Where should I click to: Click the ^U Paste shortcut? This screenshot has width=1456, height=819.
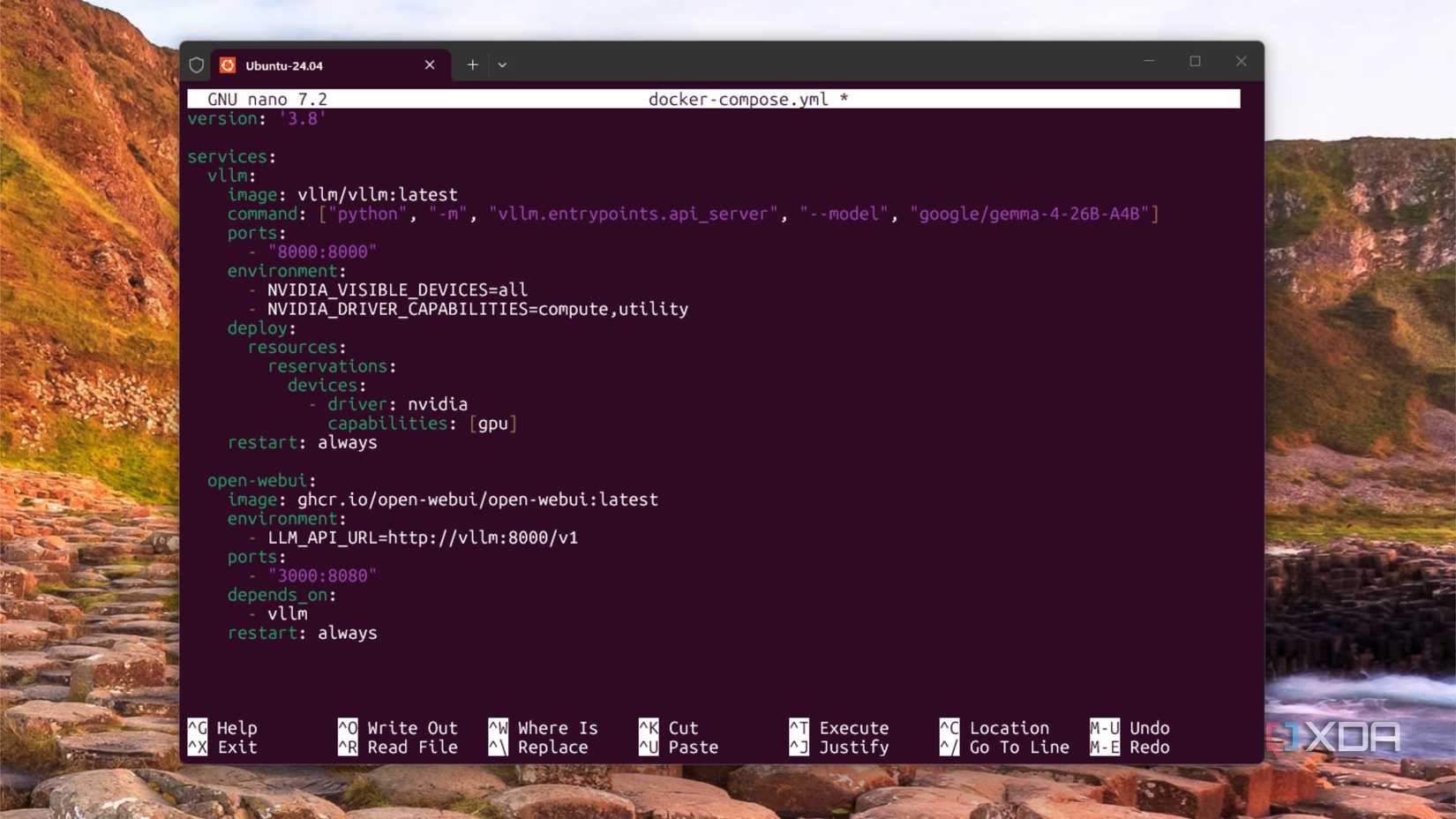(x=679, y=748)
